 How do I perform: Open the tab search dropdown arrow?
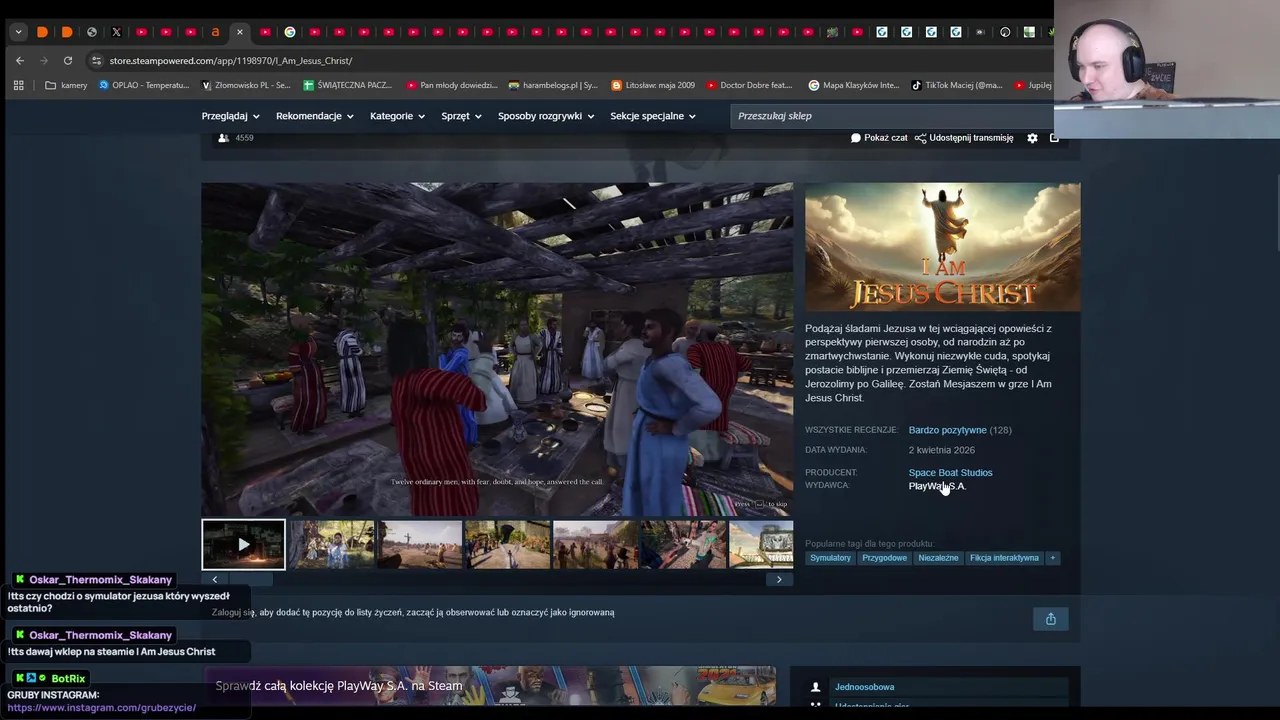(18, 32)
